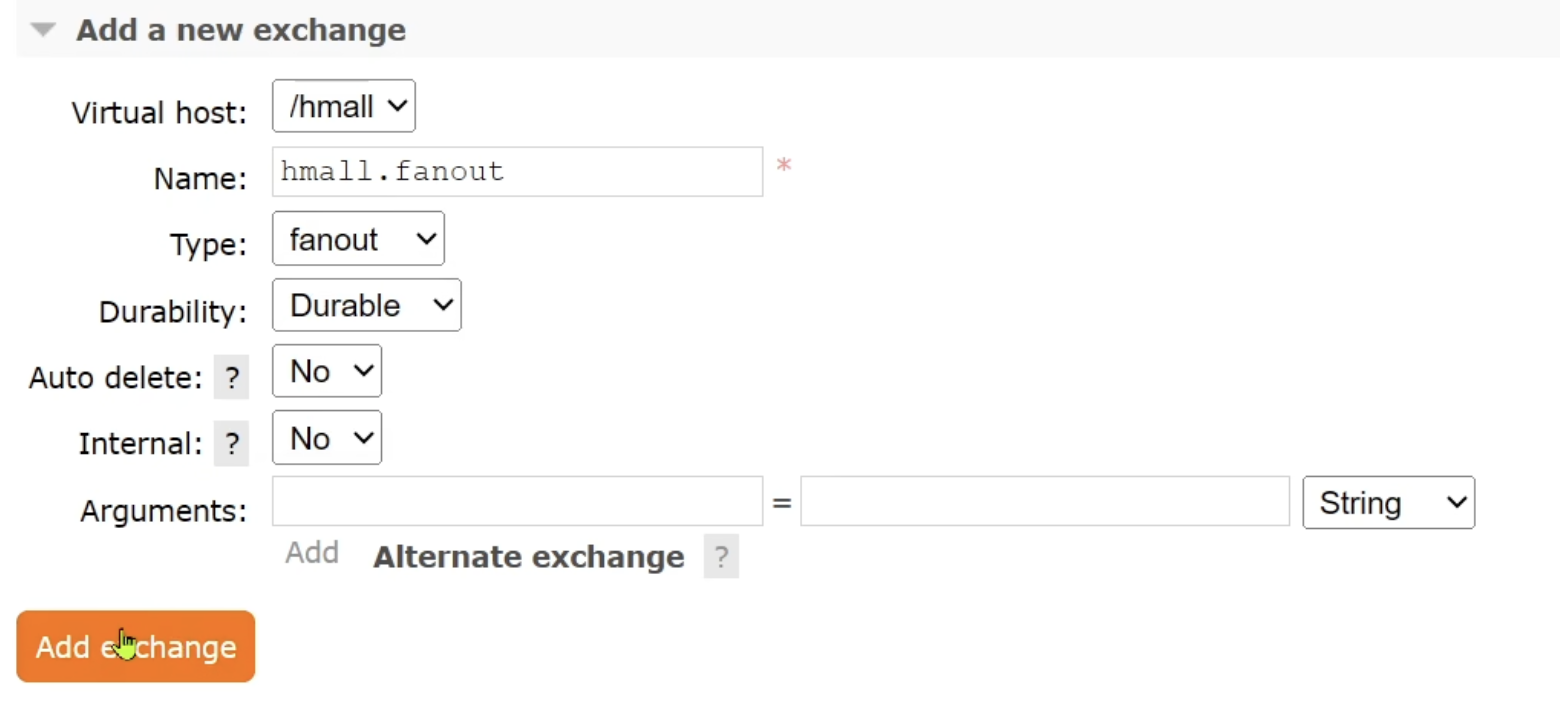
Task: Click the Alternate exchange link
Action: (528, 557)
